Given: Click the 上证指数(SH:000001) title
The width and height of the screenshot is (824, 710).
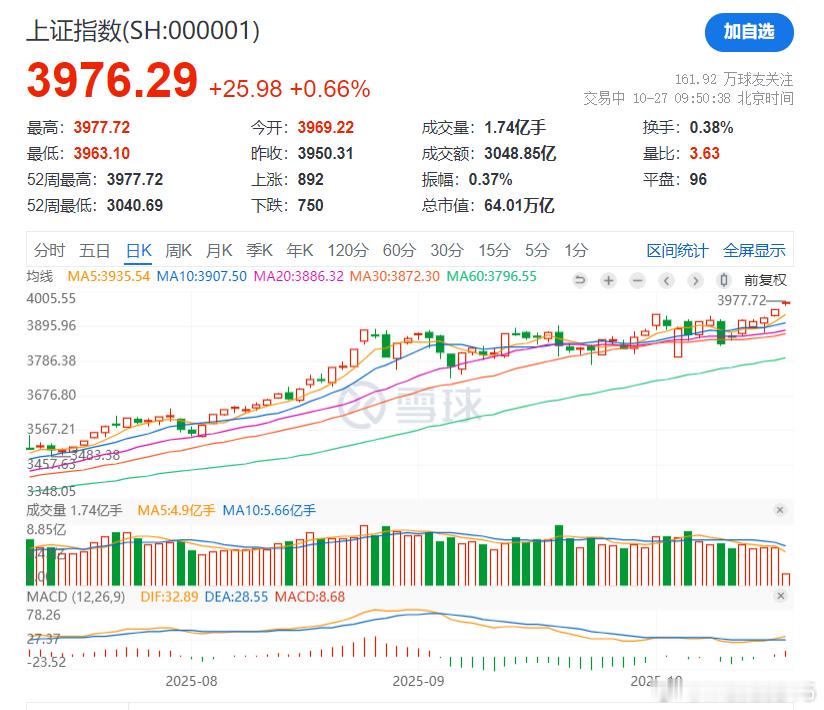Looking at the screenshot, I should [143, 30].
